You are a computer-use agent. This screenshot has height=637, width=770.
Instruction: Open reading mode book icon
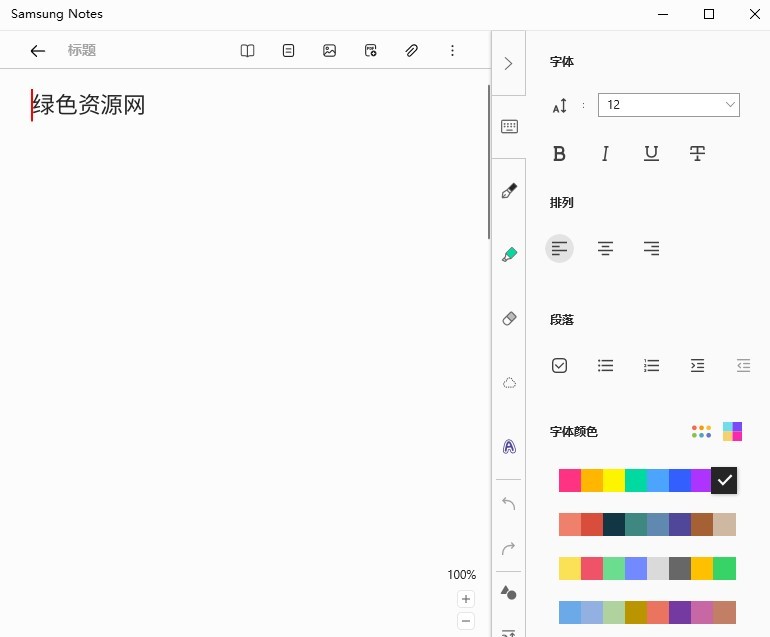tap(248, 51)
